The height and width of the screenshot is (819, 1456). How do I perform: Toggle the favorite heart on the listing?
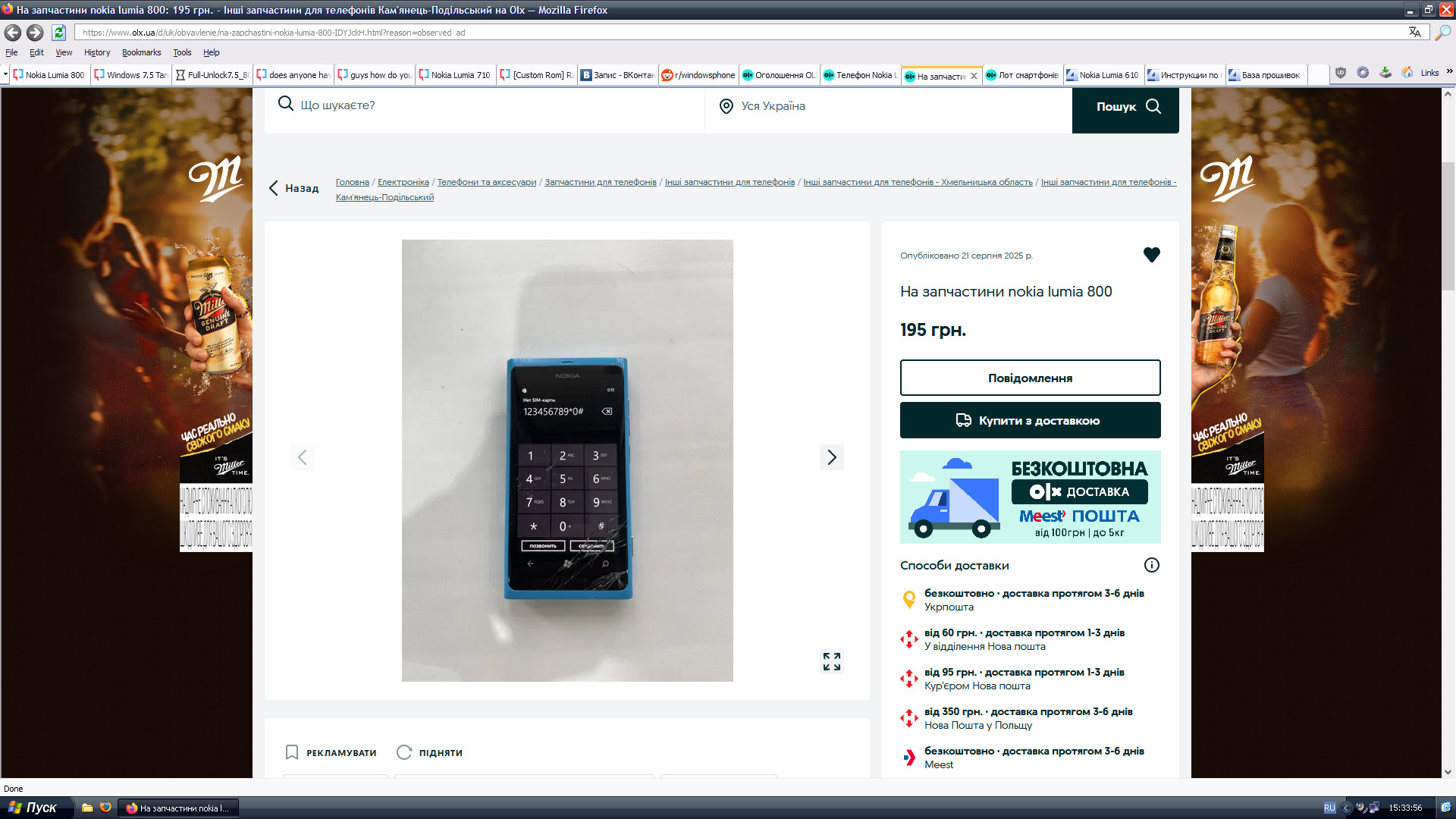(x=1151, y=255)
